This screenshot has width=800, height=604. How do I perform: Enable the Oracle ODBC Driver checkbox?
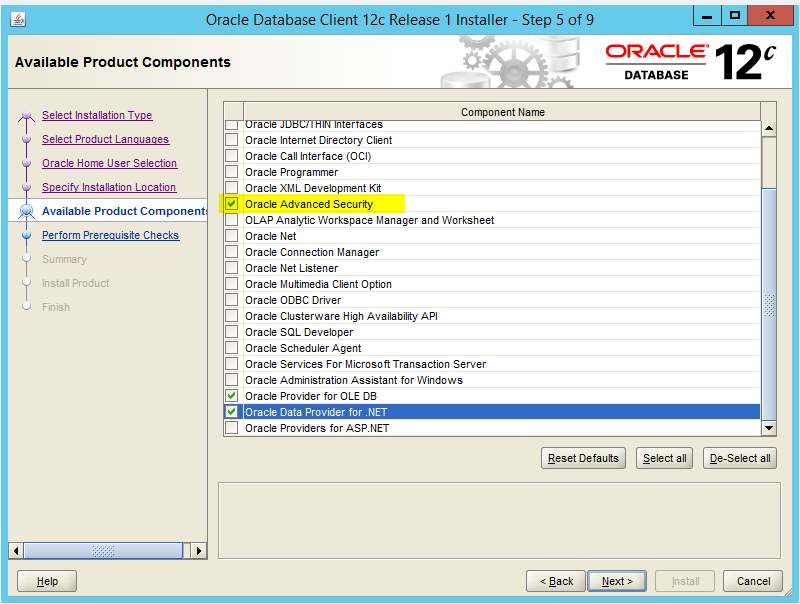coord(232,300)
